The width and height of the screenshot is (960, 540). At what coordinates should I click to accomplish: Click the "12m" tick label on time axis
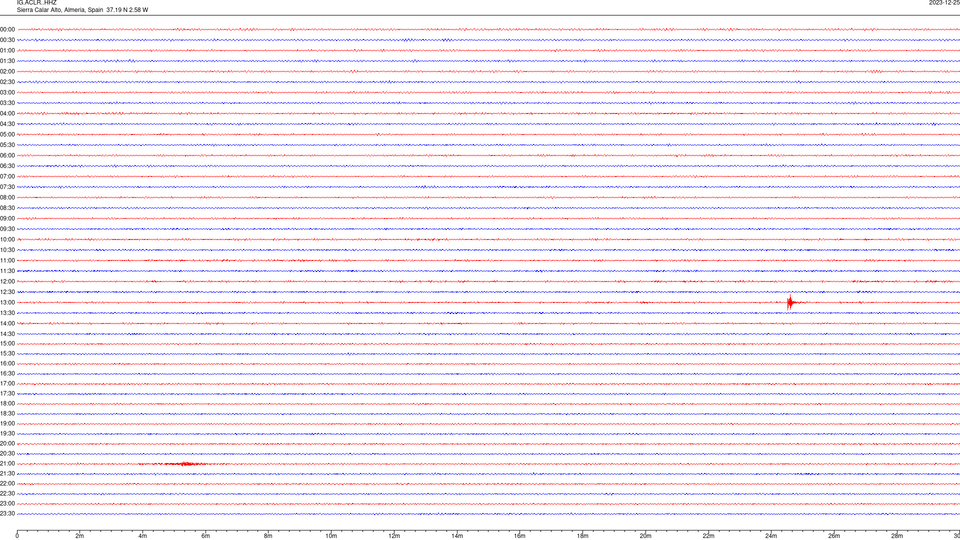394,536
